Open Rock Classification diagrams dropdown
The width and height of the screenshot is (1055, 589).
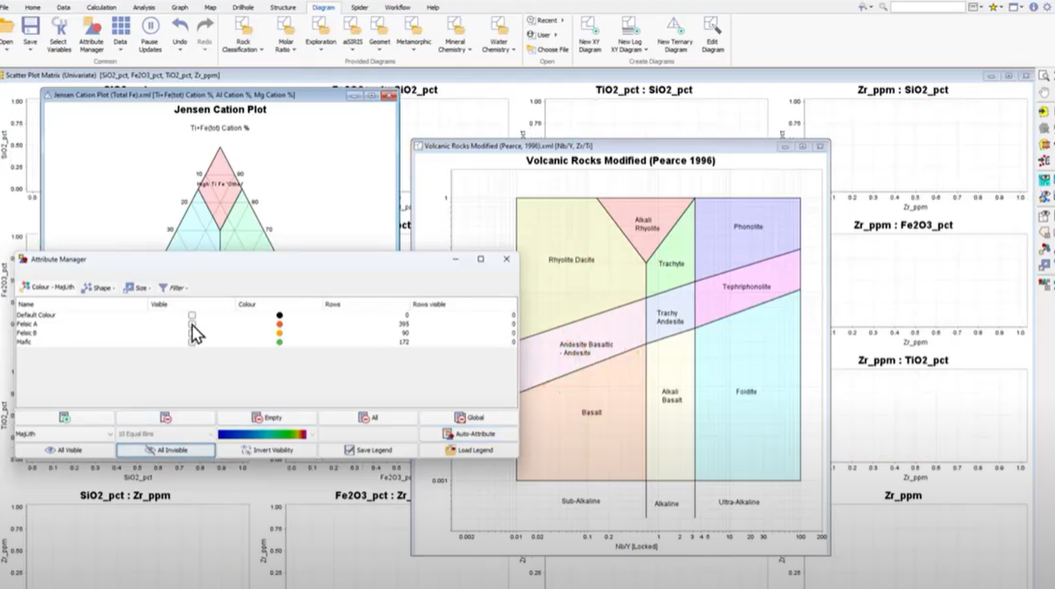pos(243,34)
